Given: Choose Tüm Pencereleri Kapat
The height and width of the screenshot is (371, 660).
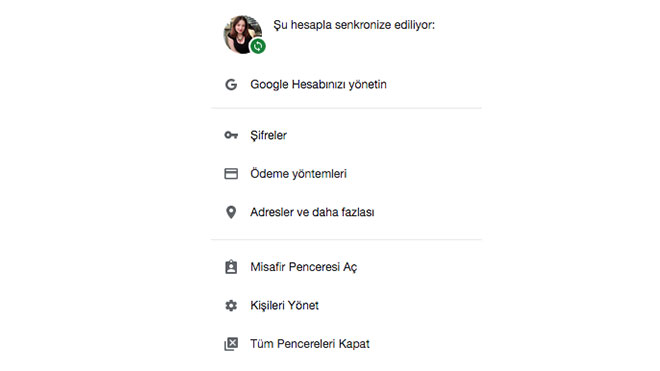Looking at the screenshot, I should tap(346, 344).
